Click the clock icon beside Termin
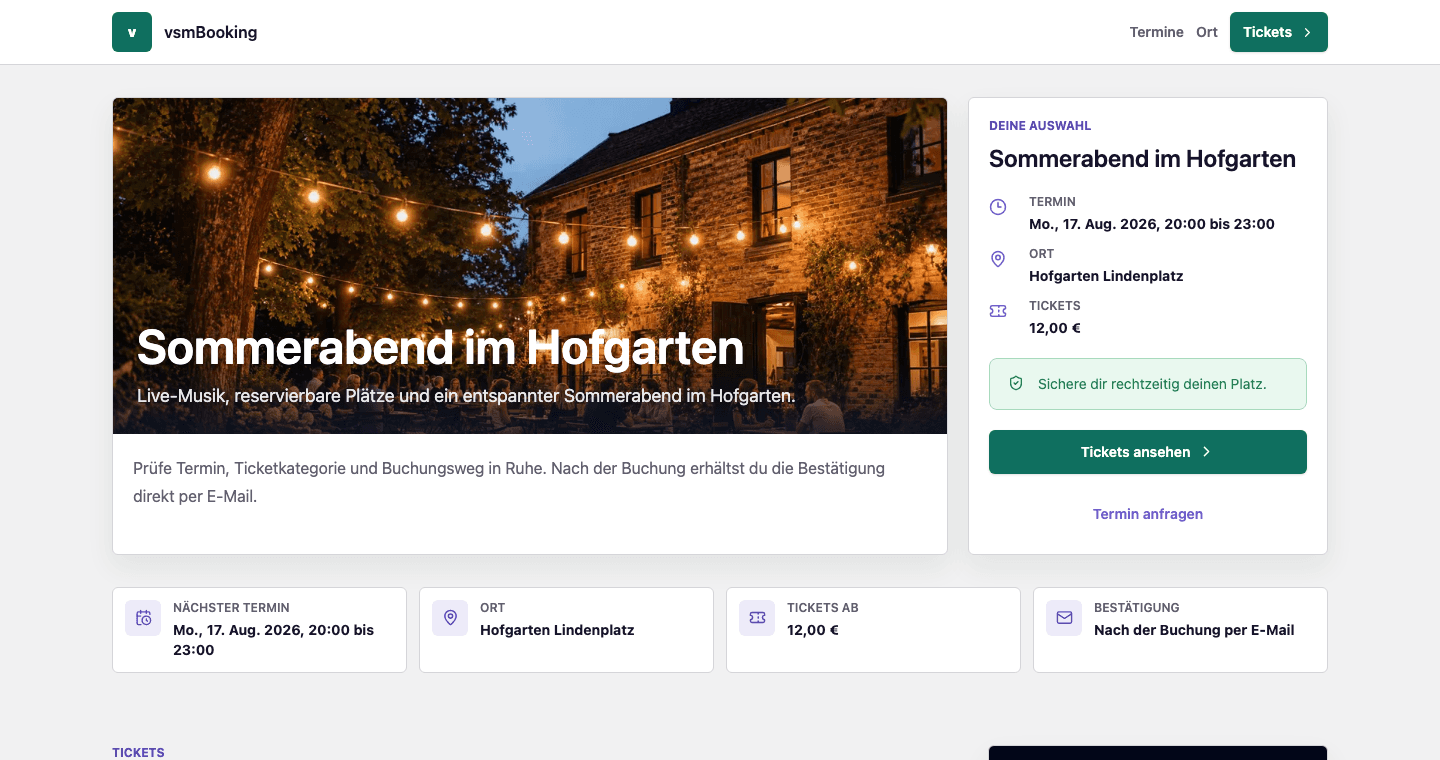1440x760 pixels. pyautogui.click(x=998, y=207)
